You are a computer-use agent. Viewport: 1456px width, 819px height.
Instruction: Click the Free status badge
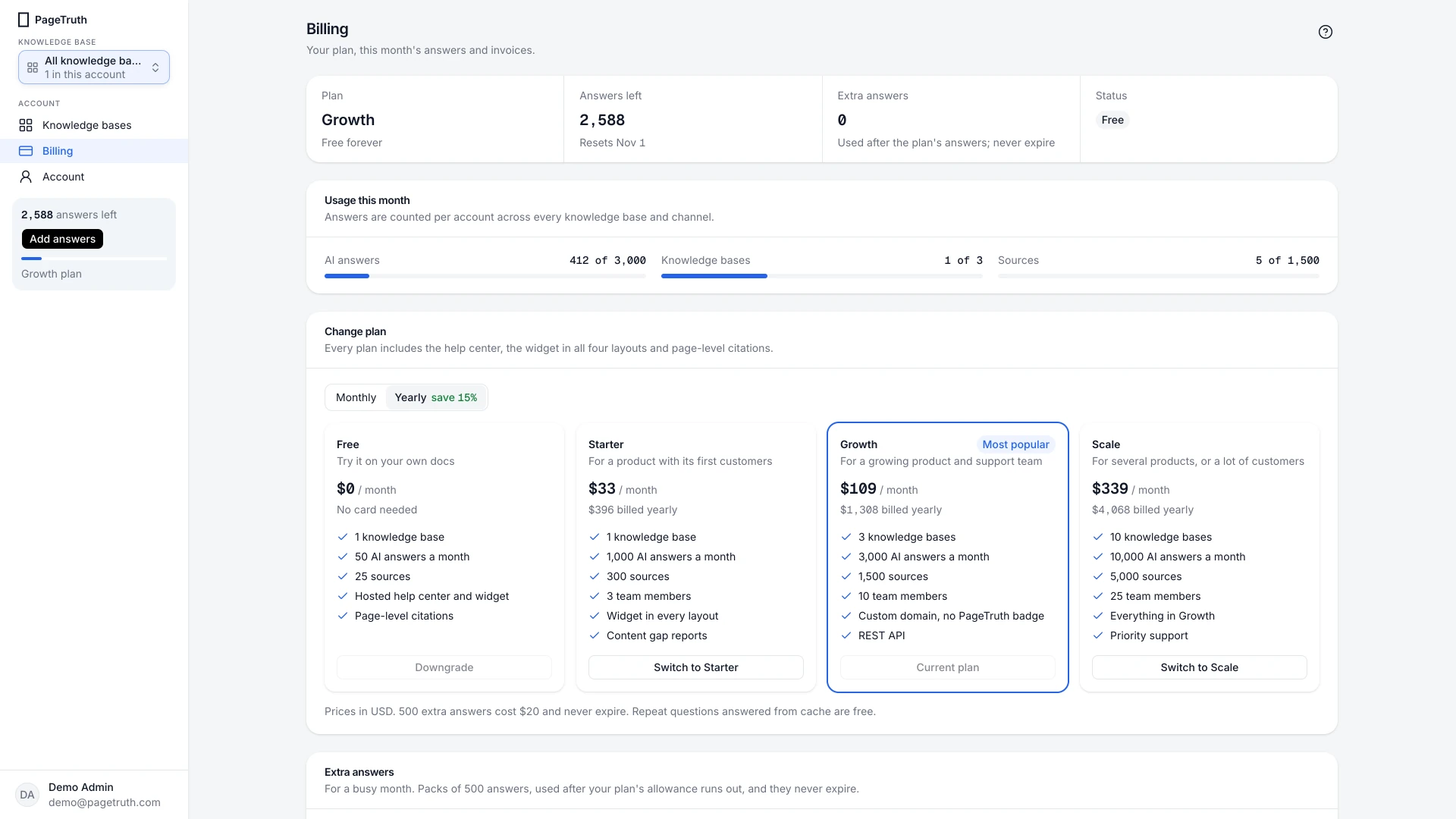pyautogui.click(x=1112, y=120)
